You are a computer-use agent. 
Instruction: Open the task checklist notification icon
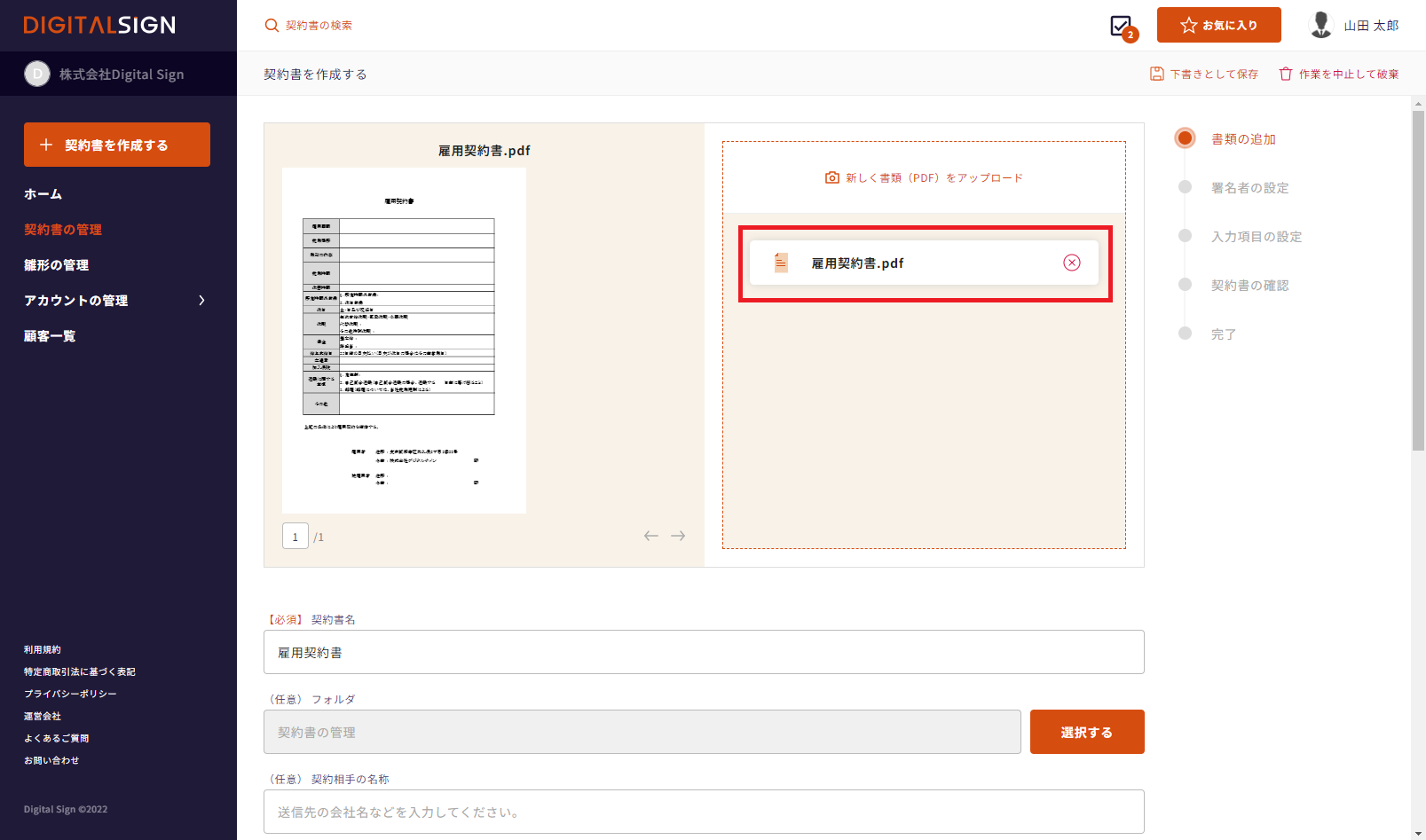(1122, 26)
